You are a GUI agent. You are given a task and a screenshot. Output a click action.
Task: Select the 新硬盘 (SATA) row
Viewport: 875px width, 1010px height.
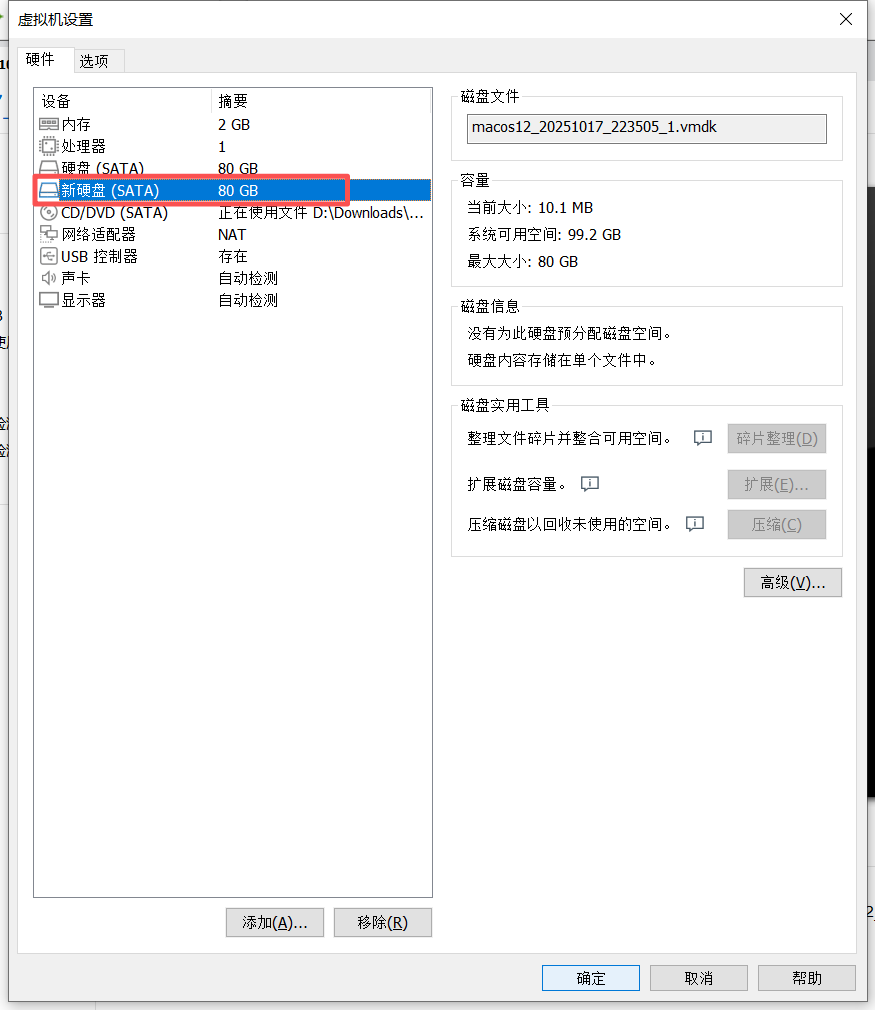pyautogui.click(x=233, y=191)
